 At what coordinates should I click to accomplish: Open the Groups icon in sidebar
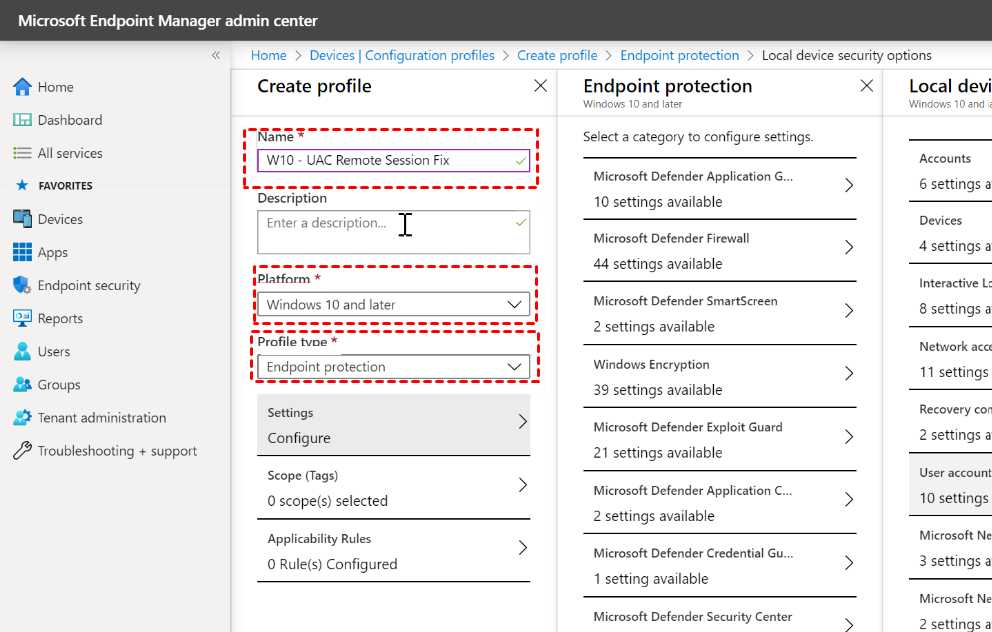click(x=22, y=384)
